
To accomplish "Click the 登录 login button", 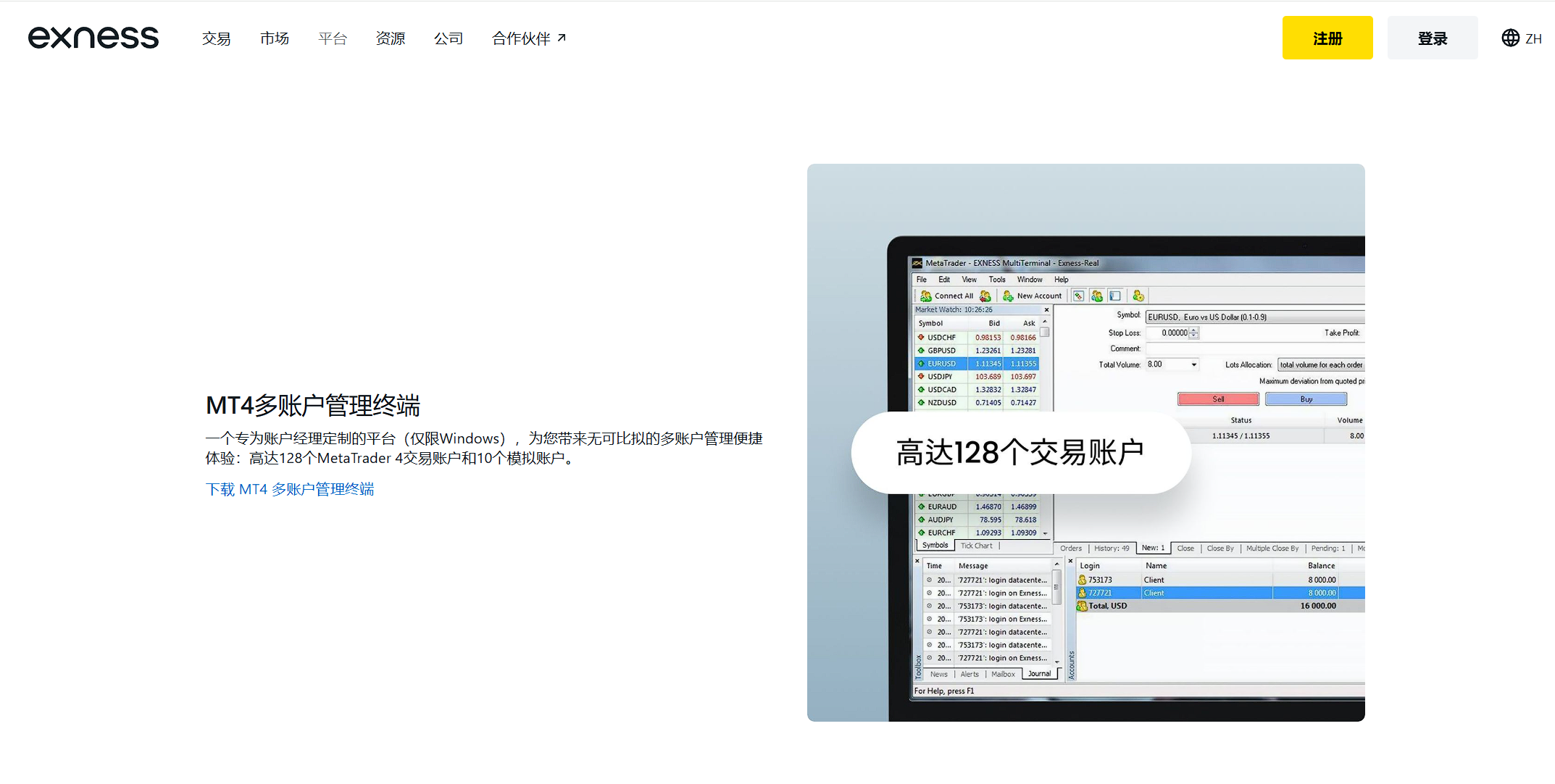I will click(x=1433, y=38).
